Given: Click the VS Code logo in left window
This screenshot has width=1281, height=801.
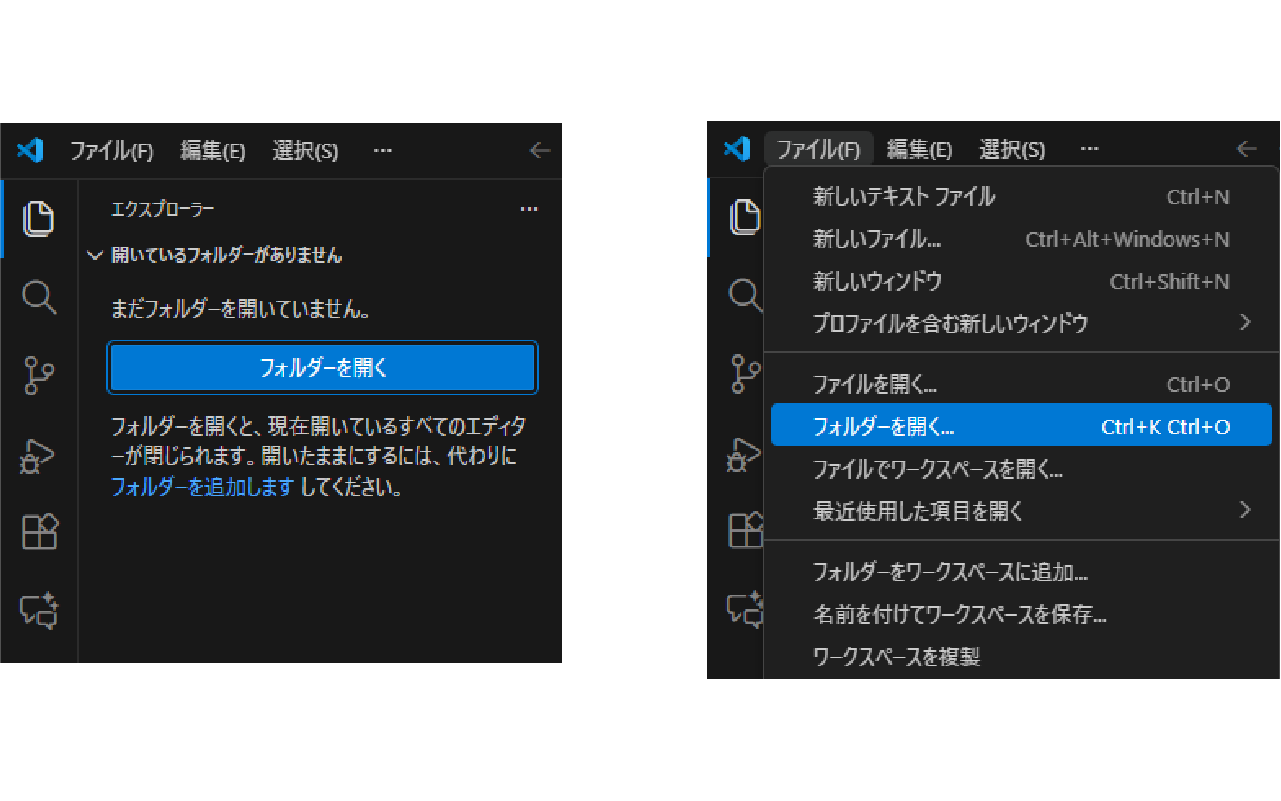Looking at the screenshot, I should pos(30,151).
